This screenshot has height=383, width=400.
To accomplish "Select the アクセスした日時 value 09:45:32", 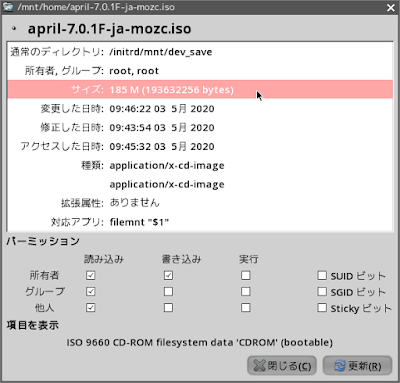I will pyautogui.click(x=162, y=146).
